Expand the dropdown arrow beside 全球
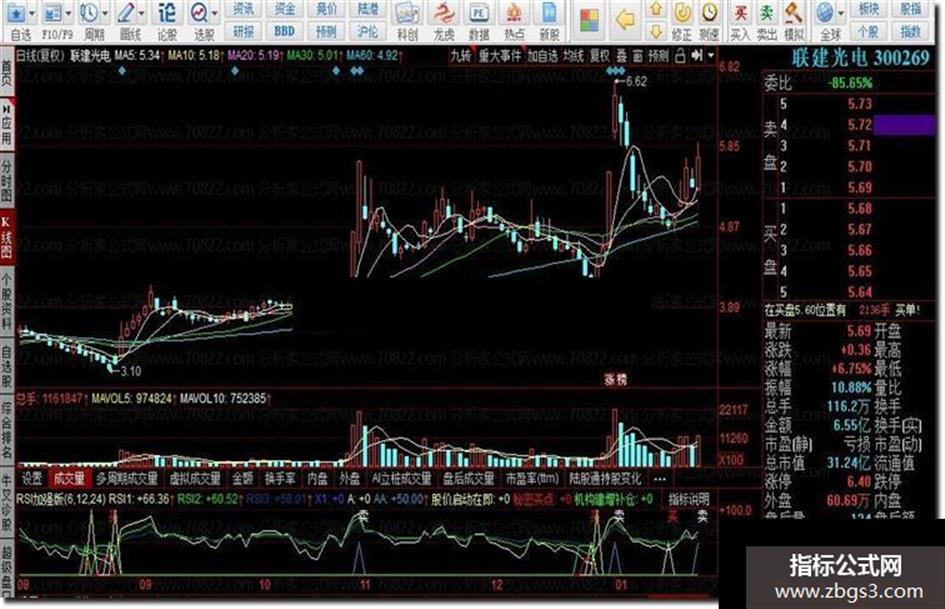Viewport: 945px width, 609px height. click(x=841, y=13)
